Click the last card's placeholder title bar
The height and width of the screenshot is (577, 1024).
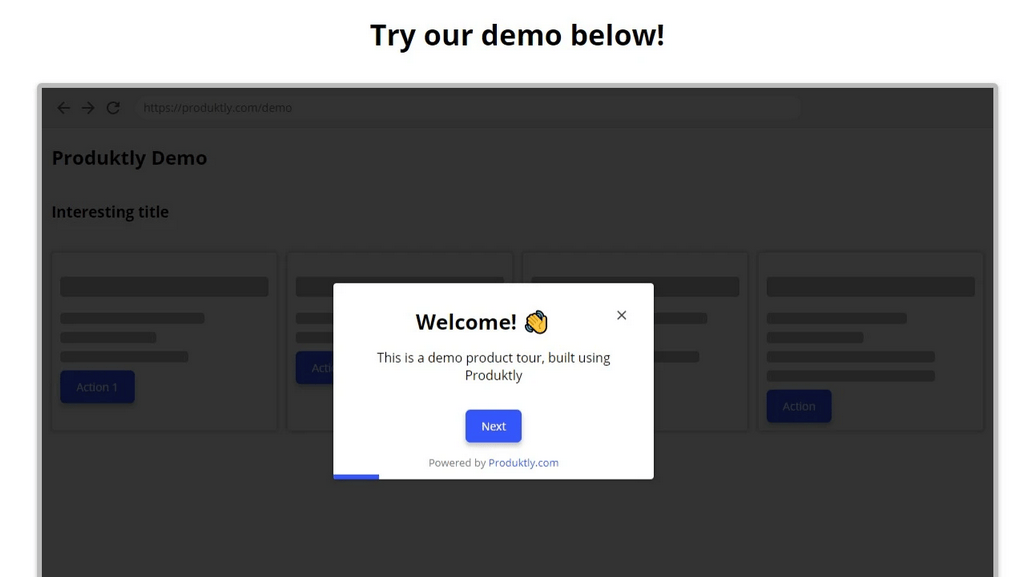click(x=871, y=287)
